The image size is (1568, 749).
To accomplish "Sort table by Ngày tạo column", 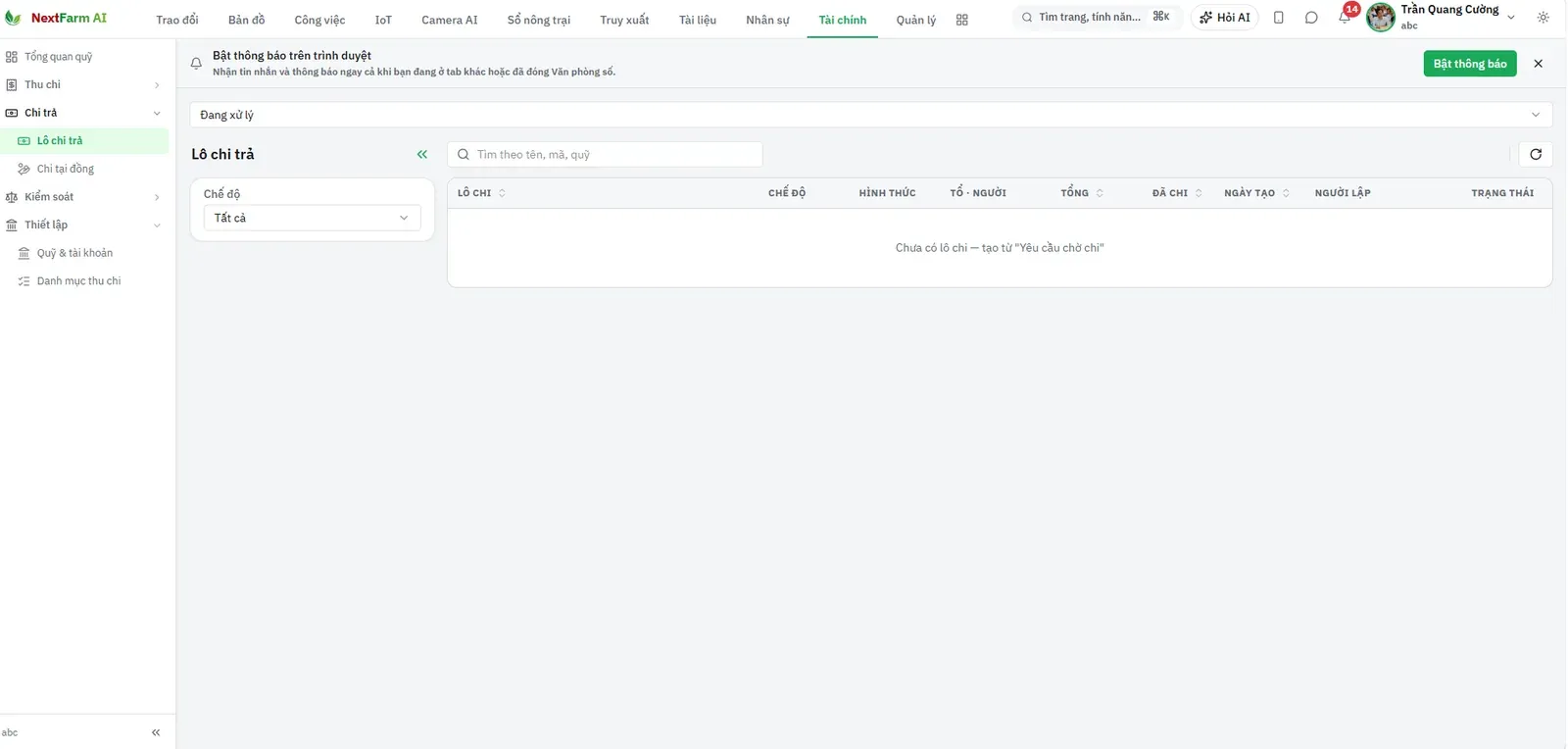I will click(x=1256, y=193).
